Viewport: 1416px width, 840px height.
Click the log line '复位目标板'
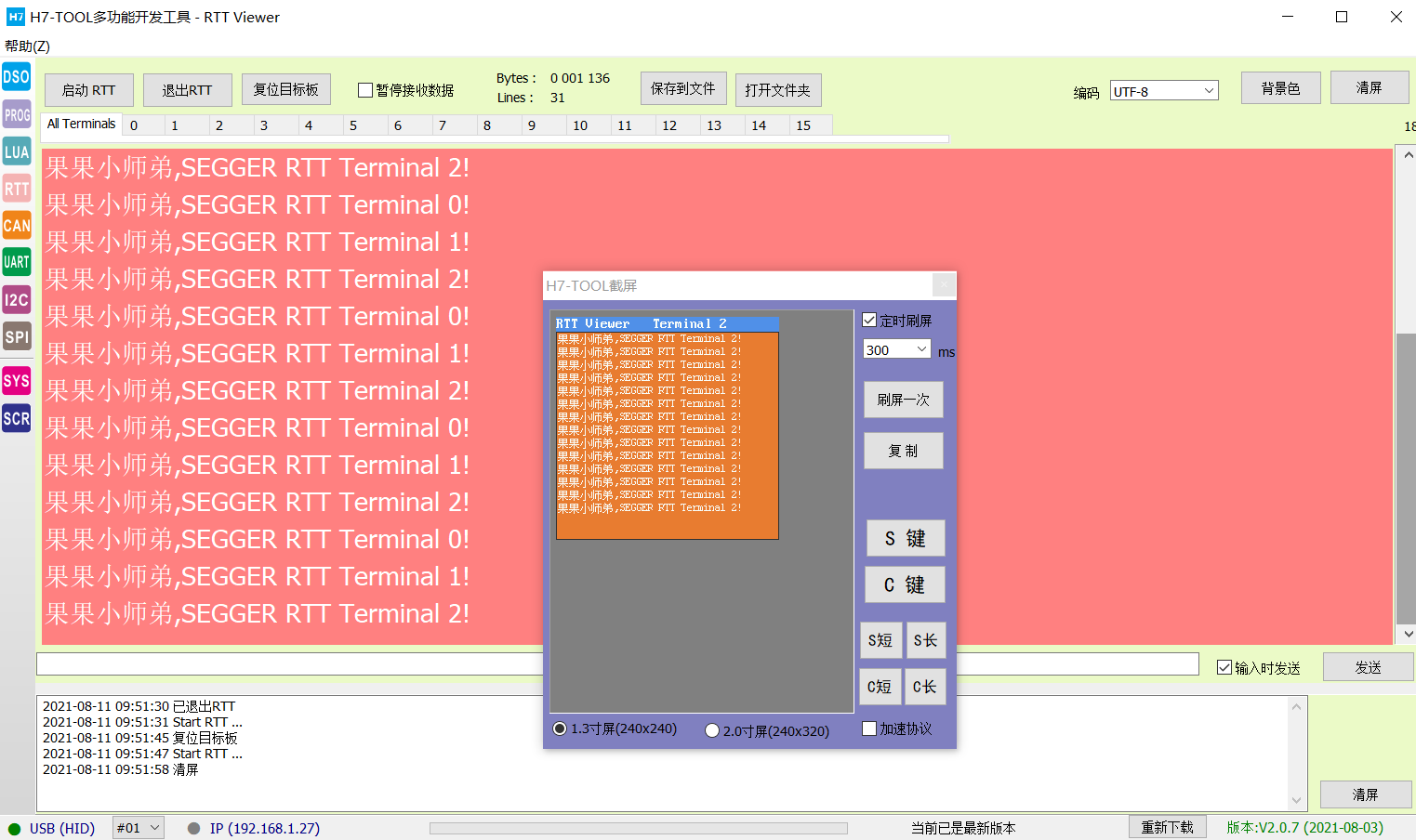(205, 738)
